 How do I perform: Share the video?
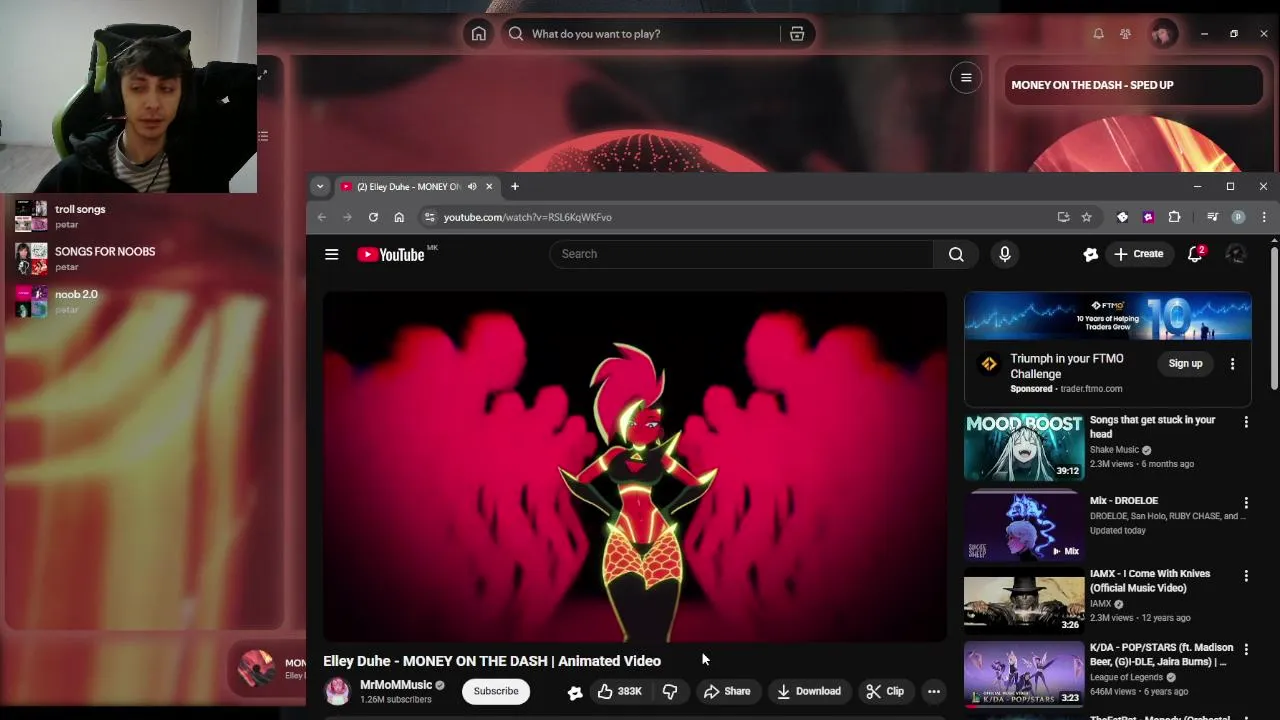[727, 691]
